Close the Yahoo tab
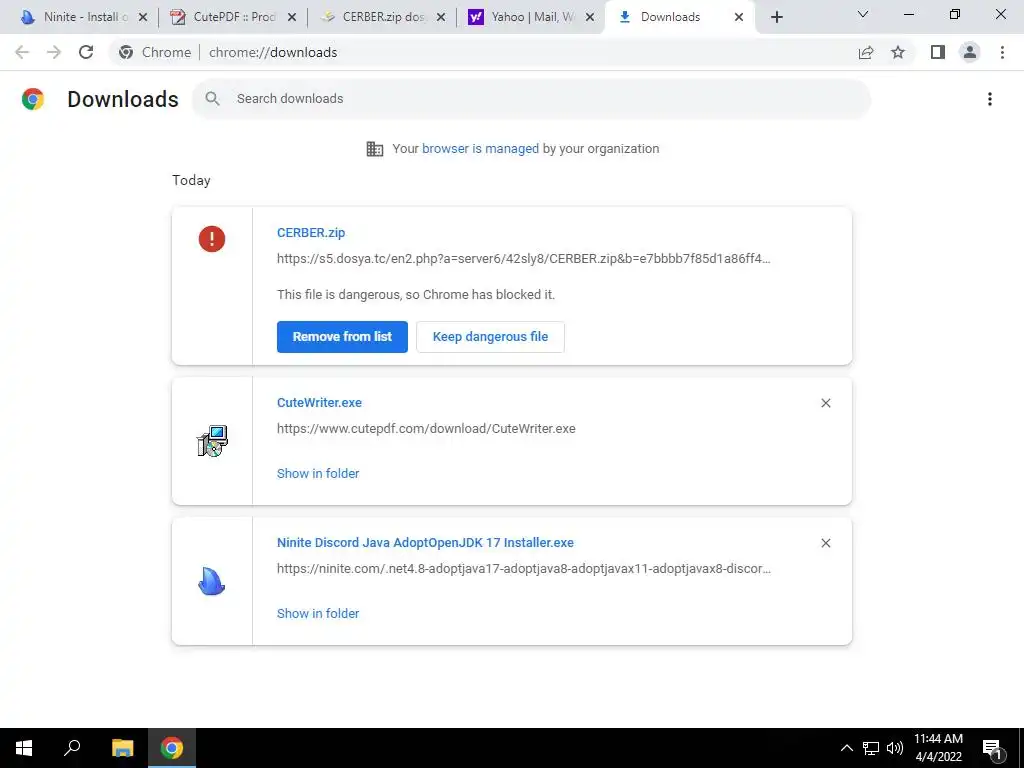Screen dimensions: 1024x768 [x=590, y=18]
